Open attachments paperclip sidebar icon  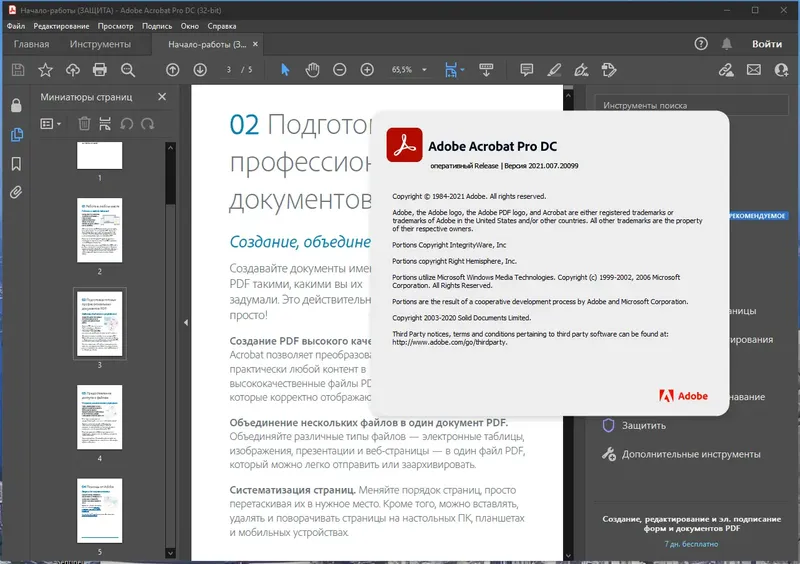coord(16,192)
